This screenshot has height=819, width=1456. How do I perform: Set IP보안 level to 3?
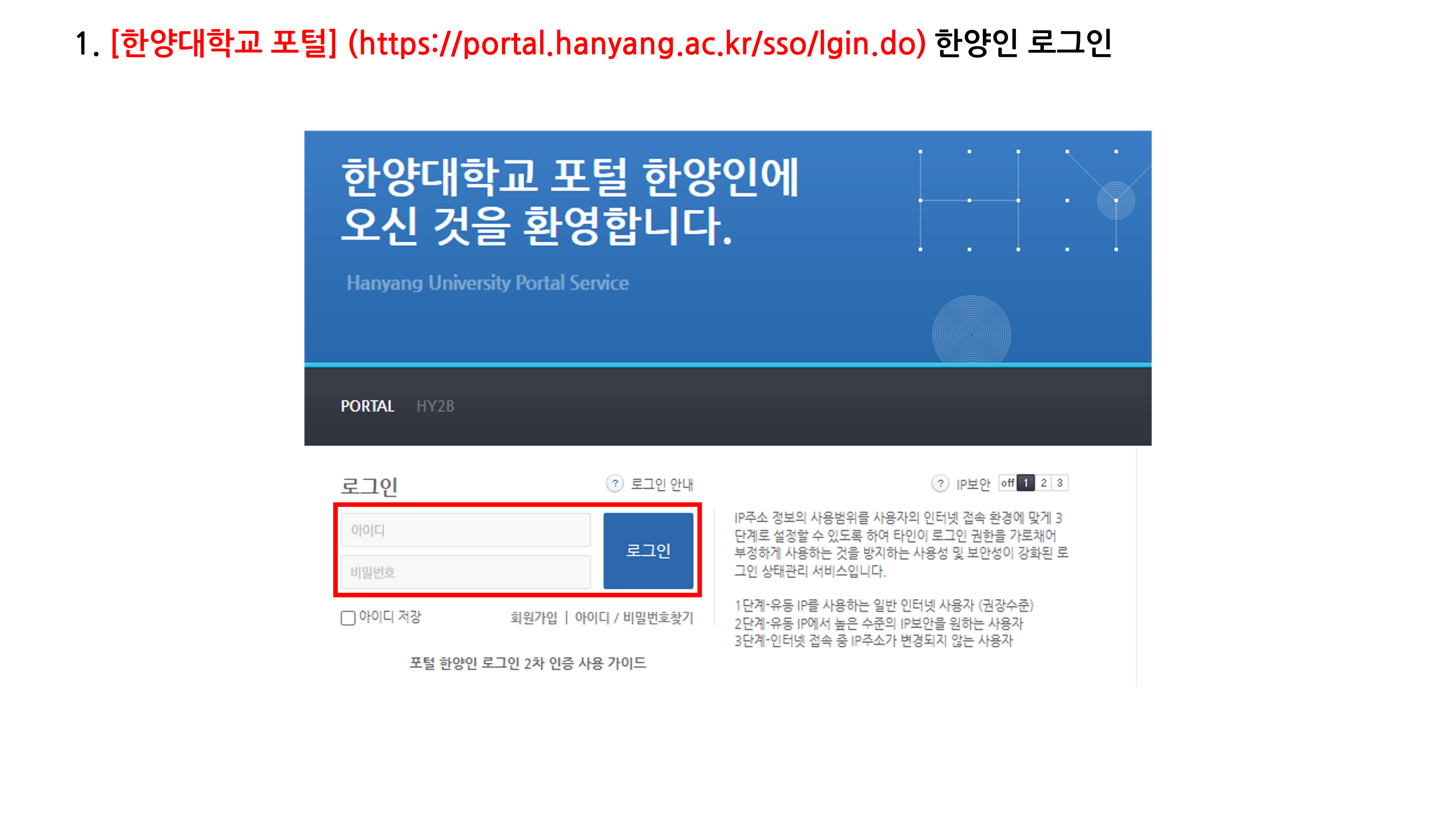pyautogui.click(x=1060, y=483)
